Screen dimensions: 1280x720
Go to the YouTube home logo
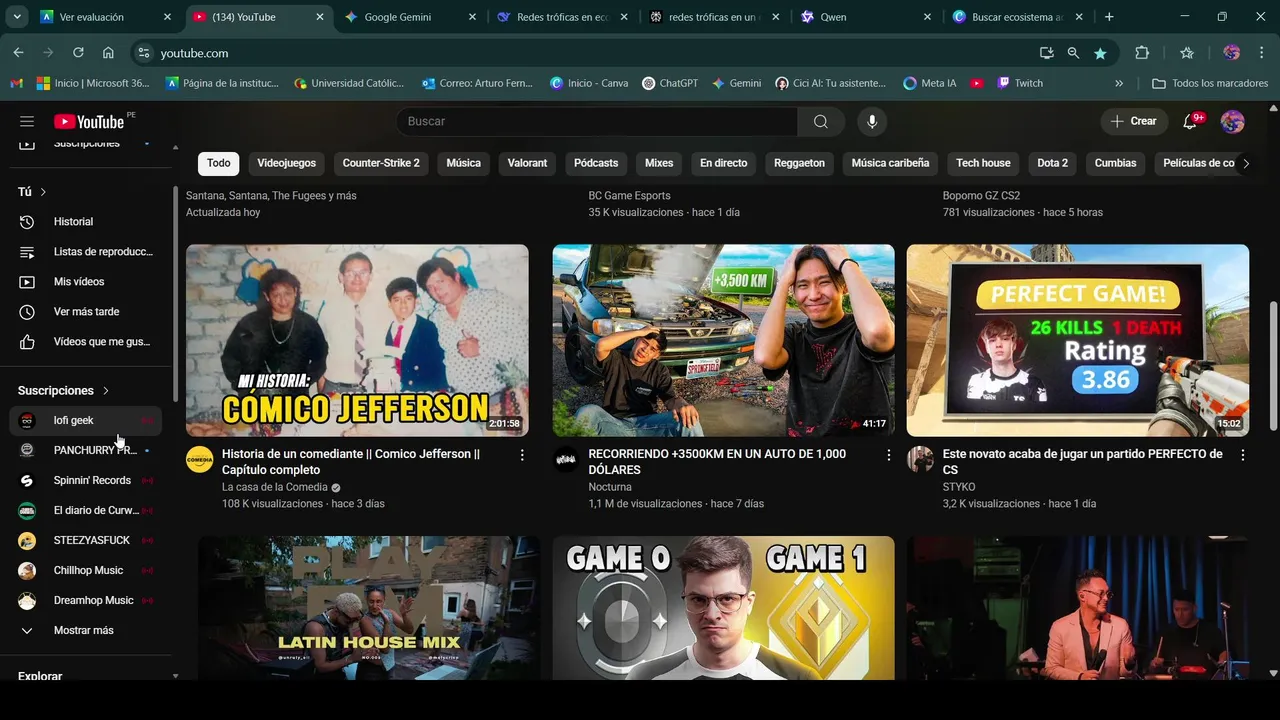tap(89, 121)
